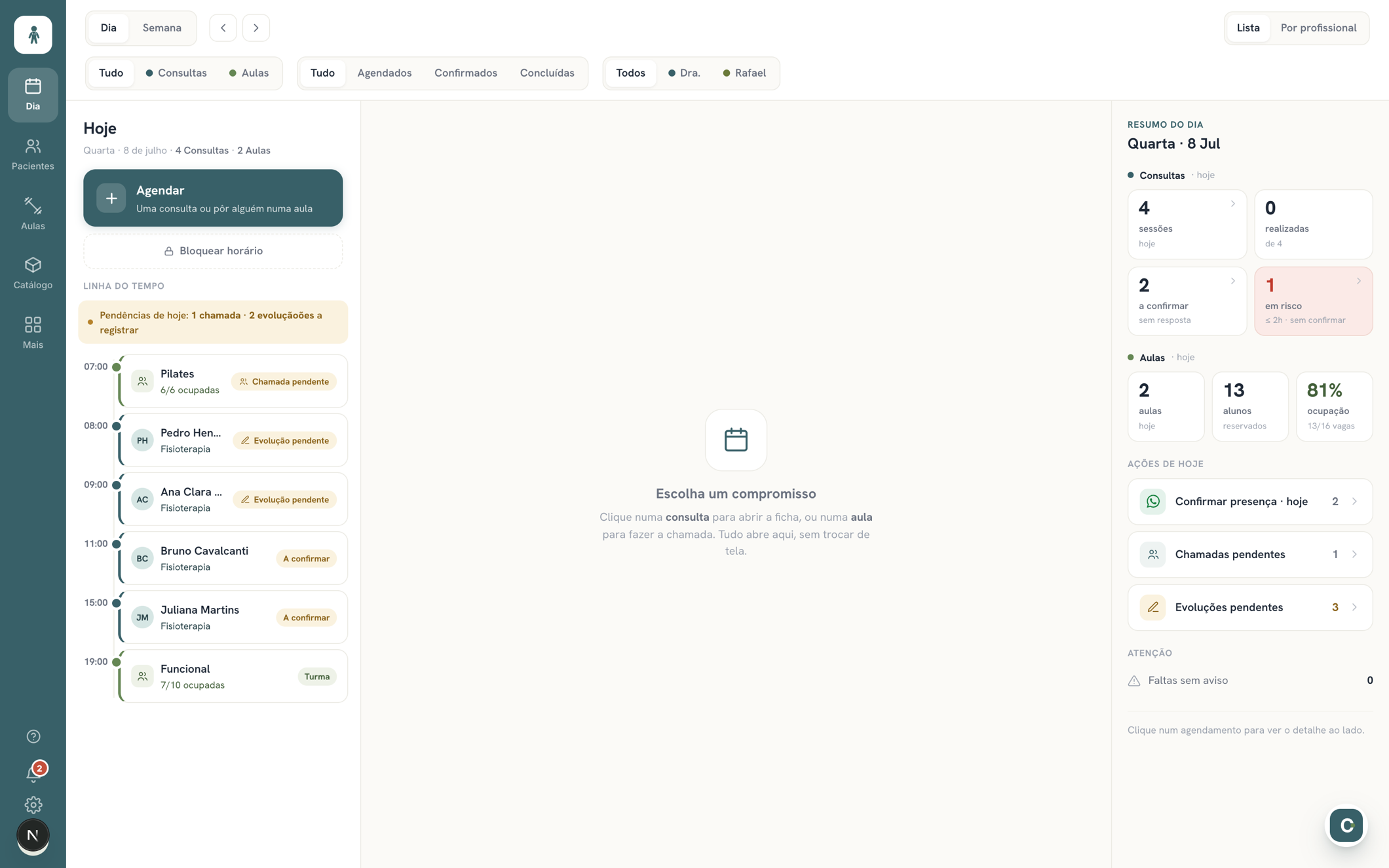
Task: Click Turma badge on Funcional
Action: click(316, 677)
